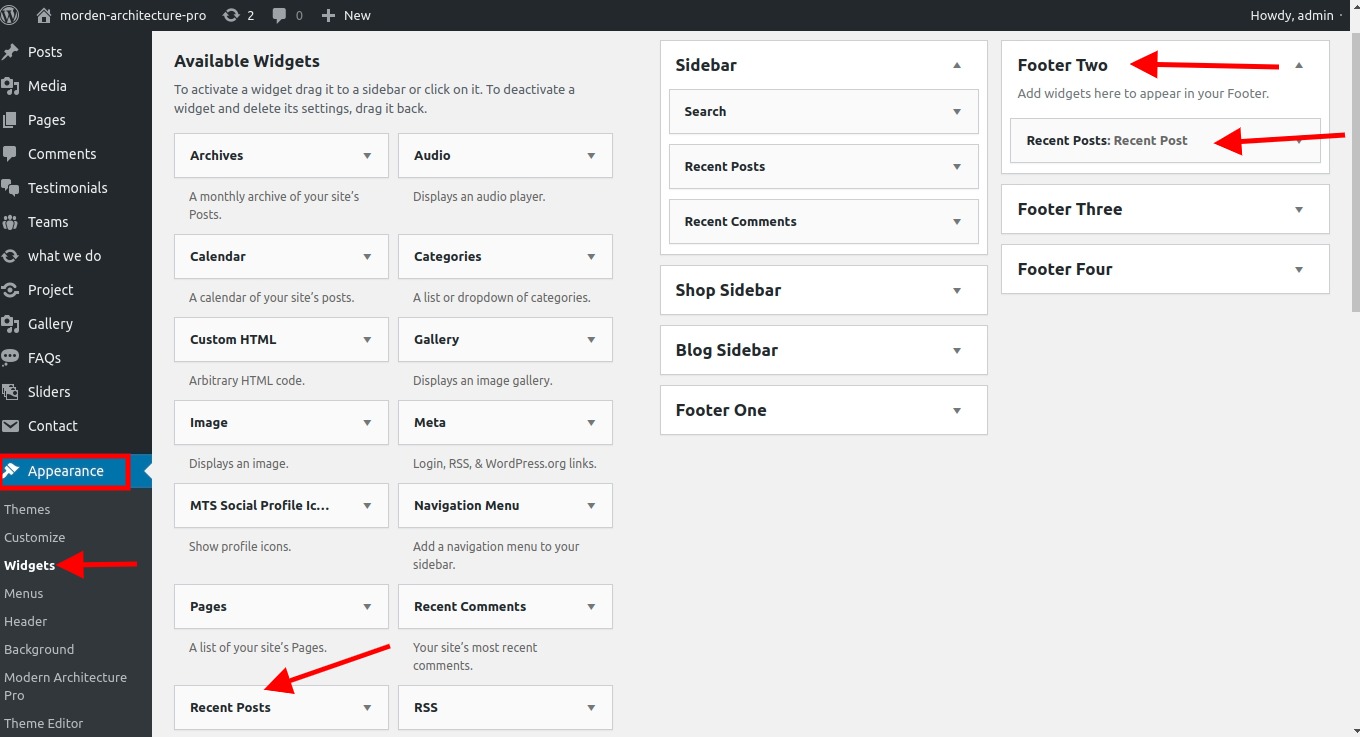Click the Media icon in the sidebar
Viewport: 1360px width, 737px height.
pos(10,86)
